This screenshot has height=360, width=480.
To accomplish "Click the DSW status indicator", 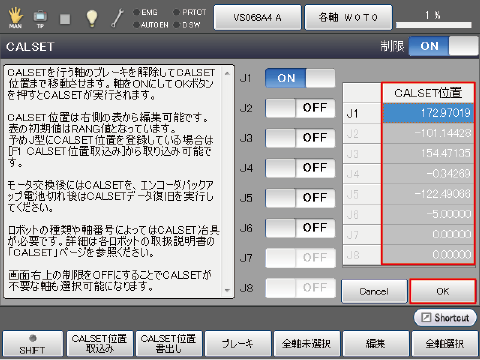I will coord(187,25).
